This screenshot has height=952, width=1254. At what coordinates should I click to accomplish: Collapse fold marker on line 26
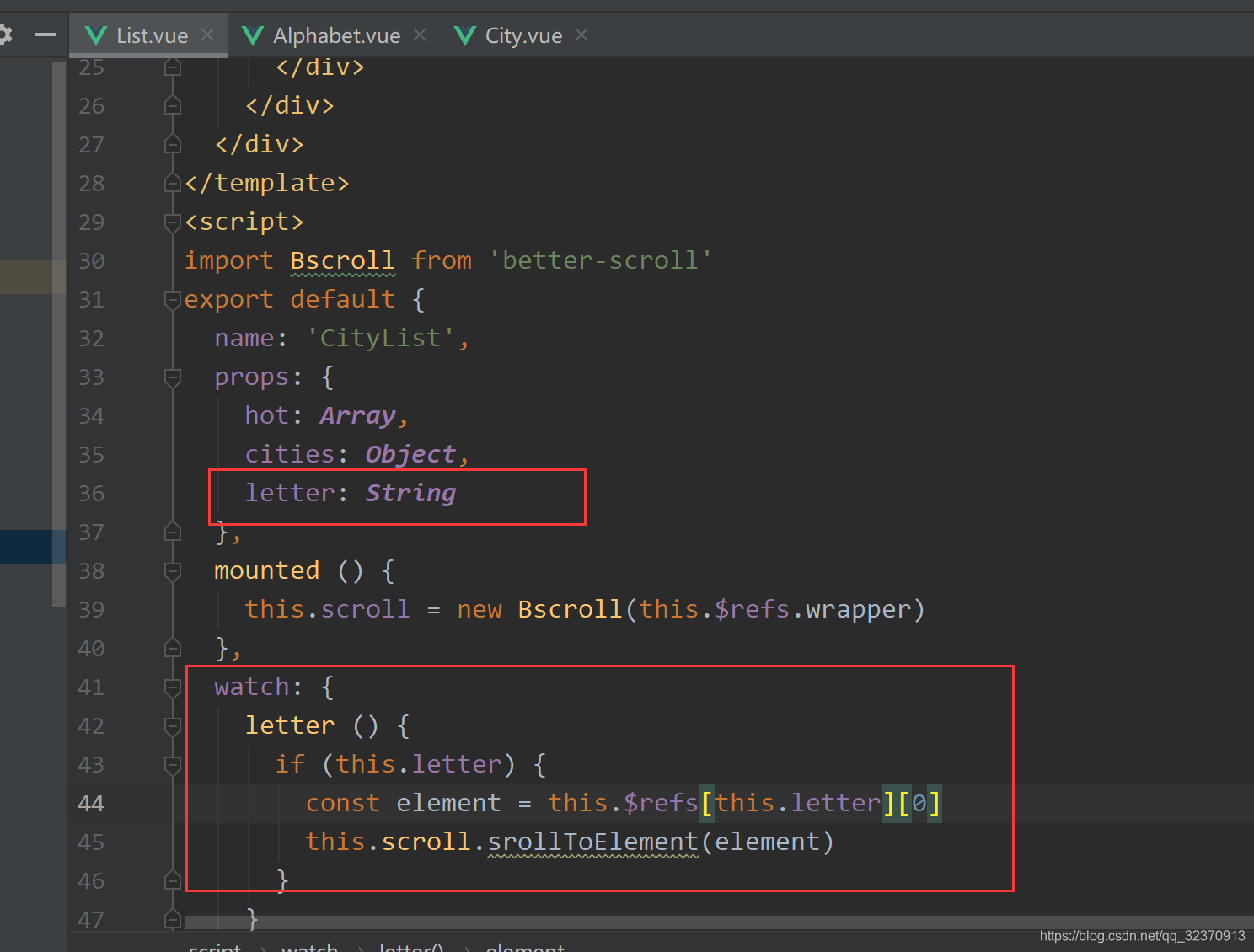[173, 105]
